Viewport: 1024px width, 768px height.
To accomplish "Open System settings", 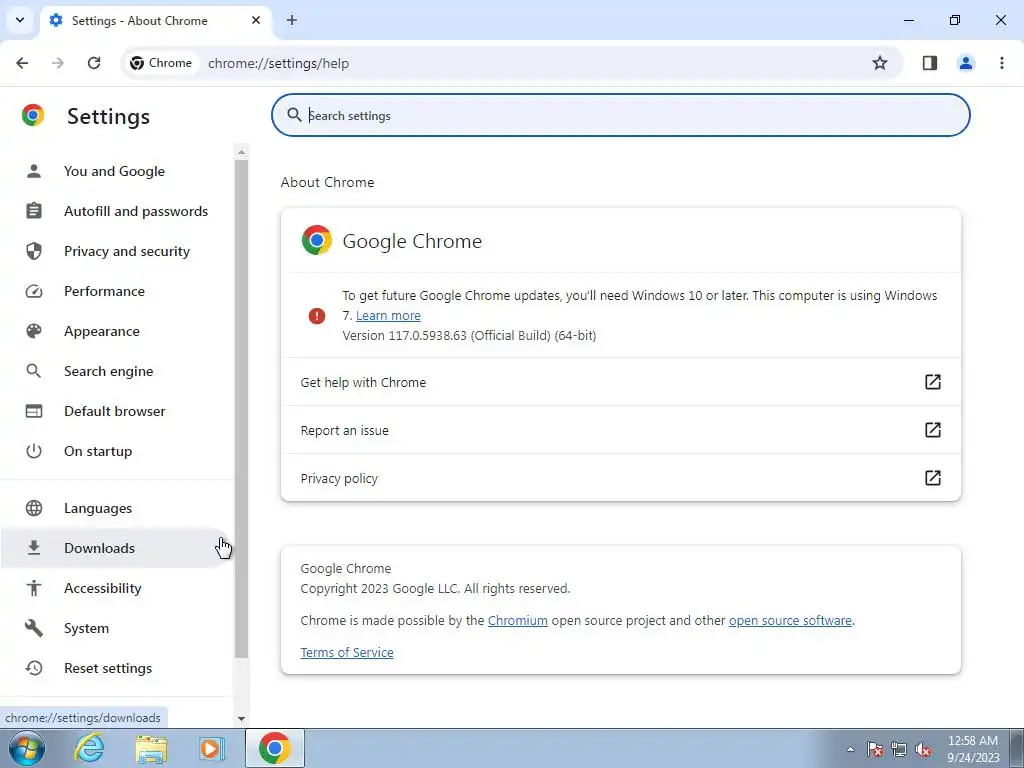I will 116,628.
